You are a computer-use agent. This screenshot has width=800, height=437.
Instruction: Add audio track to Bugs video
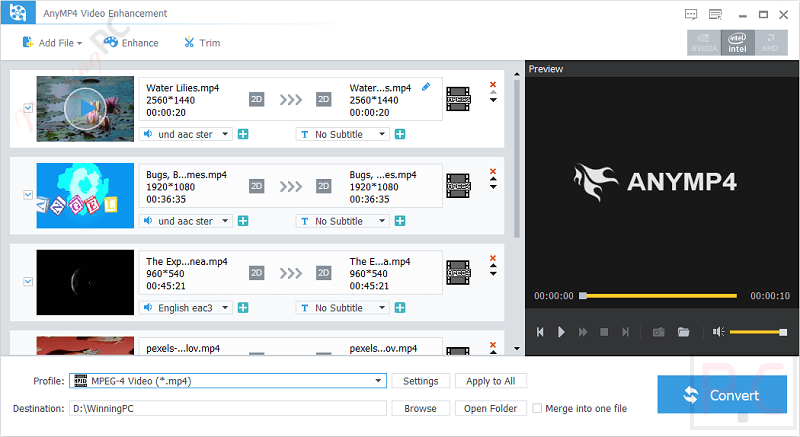[243, 221]
